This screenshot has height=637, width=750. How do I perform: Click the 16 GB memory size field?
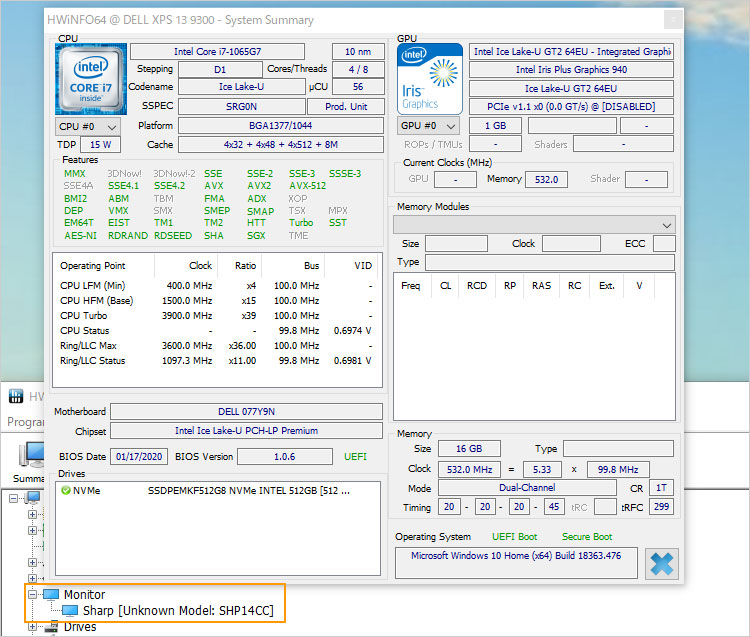tap(469, 449)
